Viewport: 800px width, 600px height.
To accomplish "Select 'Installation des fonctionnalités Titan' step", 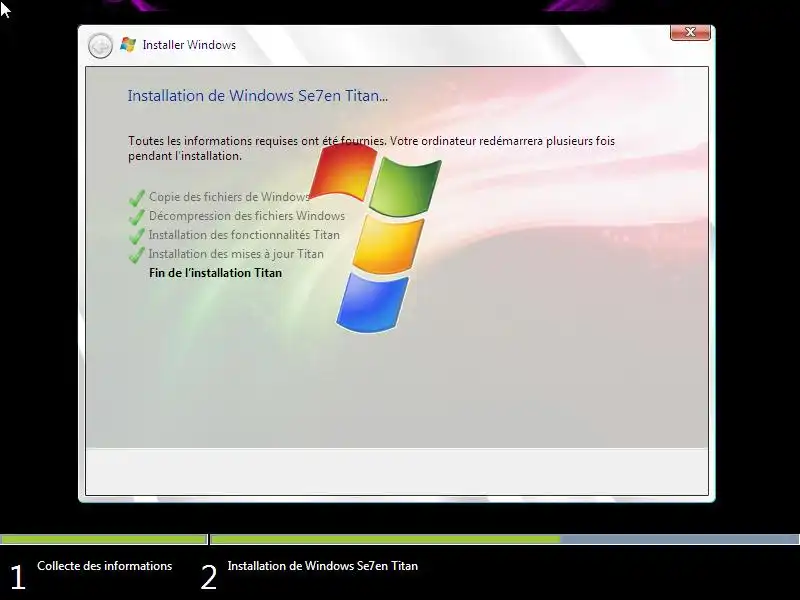I will tap(244, 235).
